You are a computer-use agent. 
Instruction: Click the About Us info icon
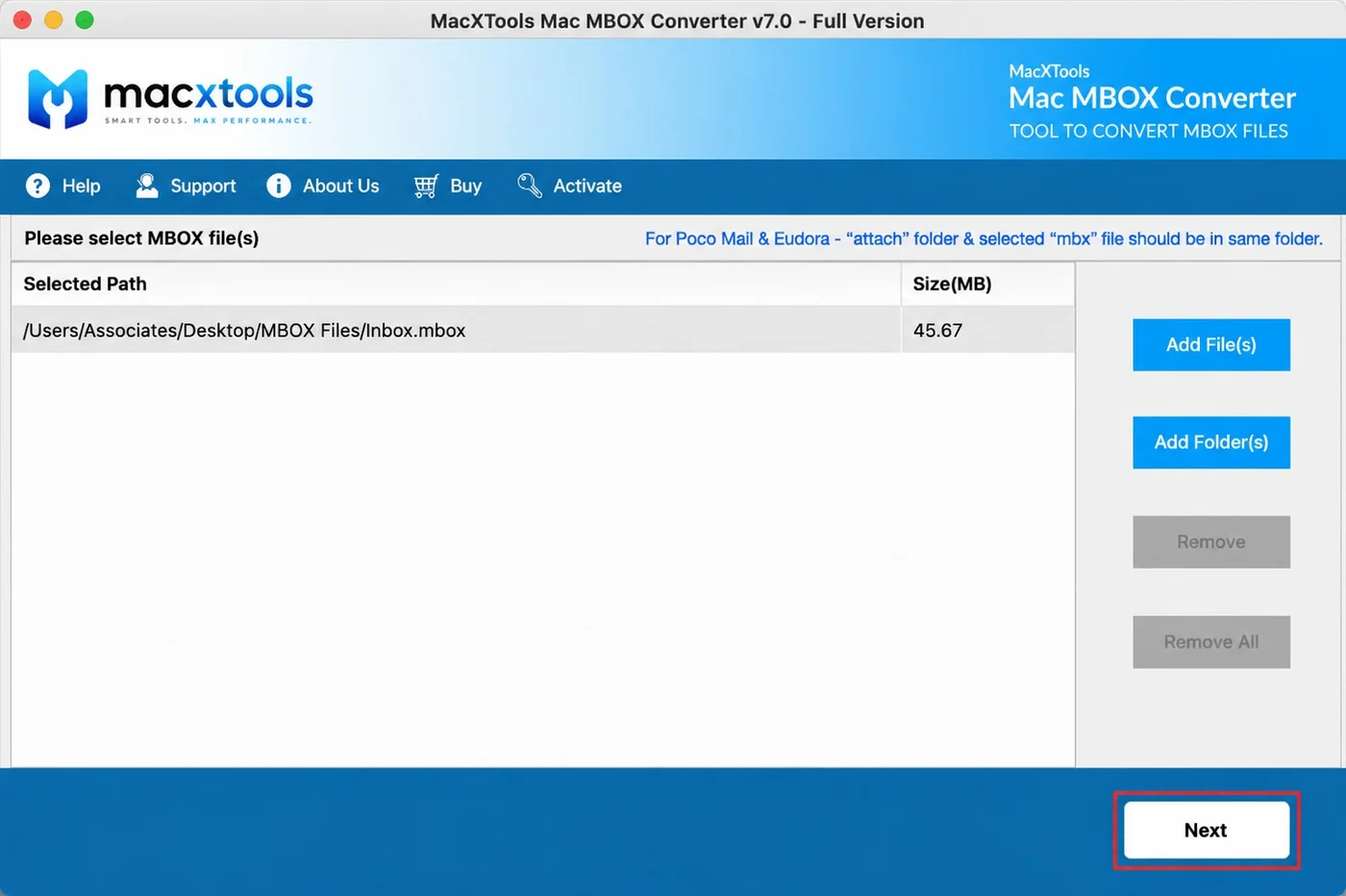pyautogui.click(x=279, y=186)
